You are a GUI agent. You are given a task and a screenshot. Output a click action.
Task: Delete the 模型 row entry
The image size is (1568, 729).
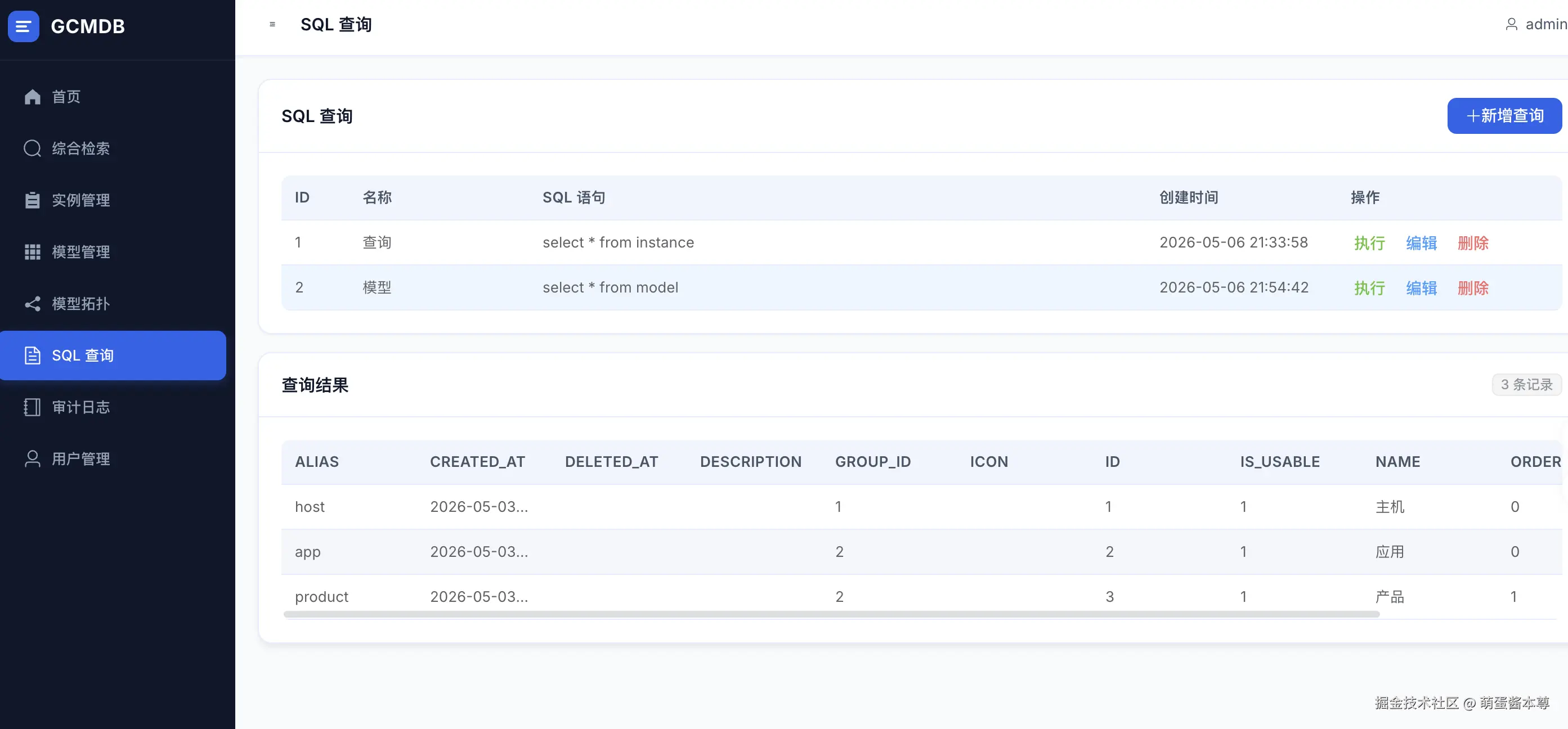(x=1473, y=288)
